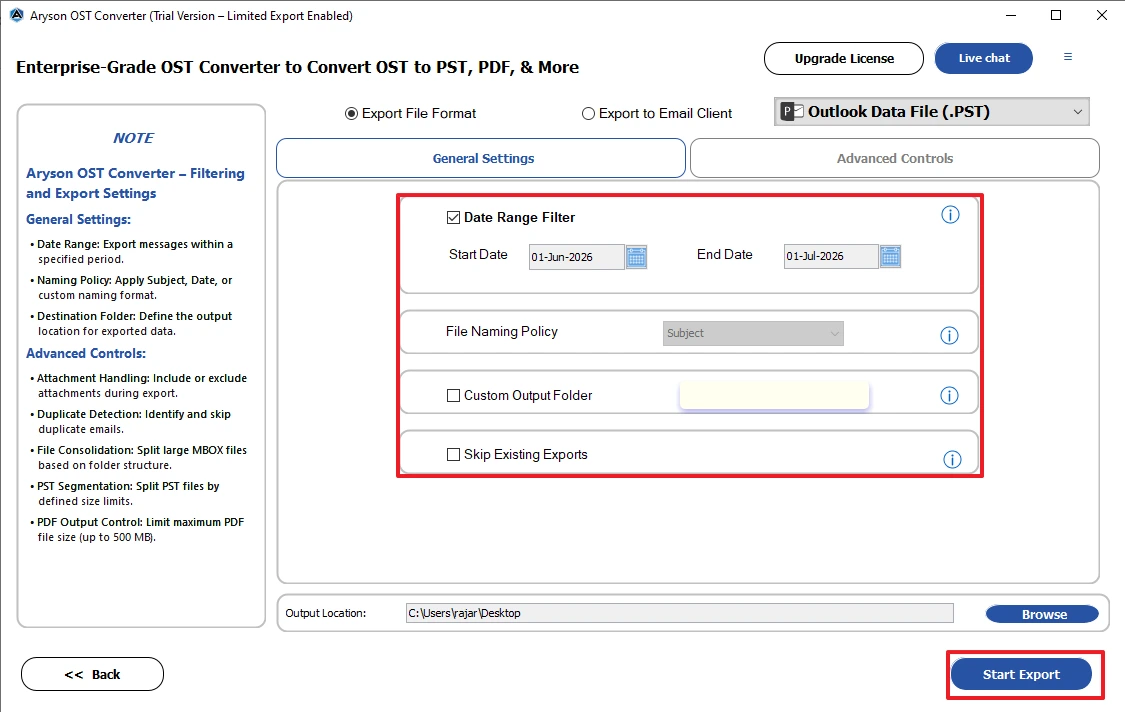
Task: Show info for File Naming Policy
Action: [x=949, y=335]
